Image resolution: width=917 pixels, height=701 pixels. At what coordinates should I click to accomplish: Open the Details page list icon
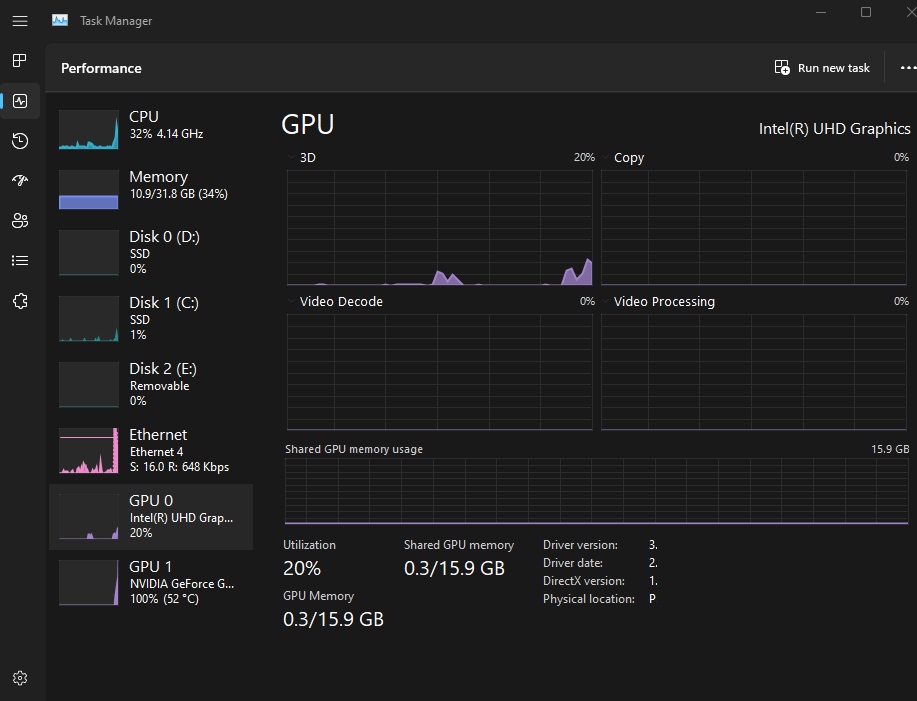coord(20,261)
